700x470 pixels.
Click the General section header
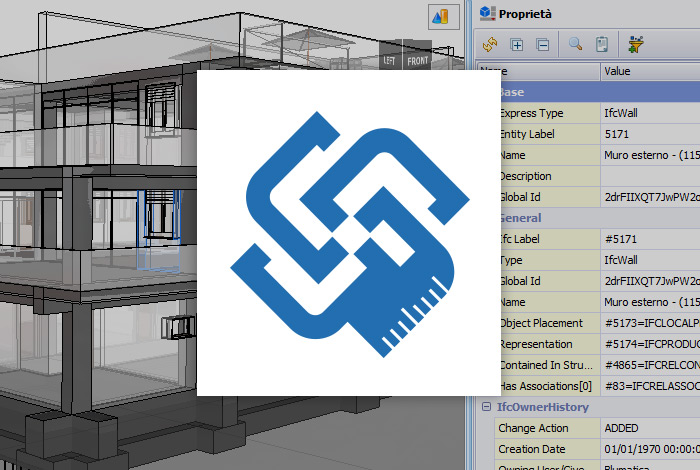pyautogui.click(x=520, y=217)
